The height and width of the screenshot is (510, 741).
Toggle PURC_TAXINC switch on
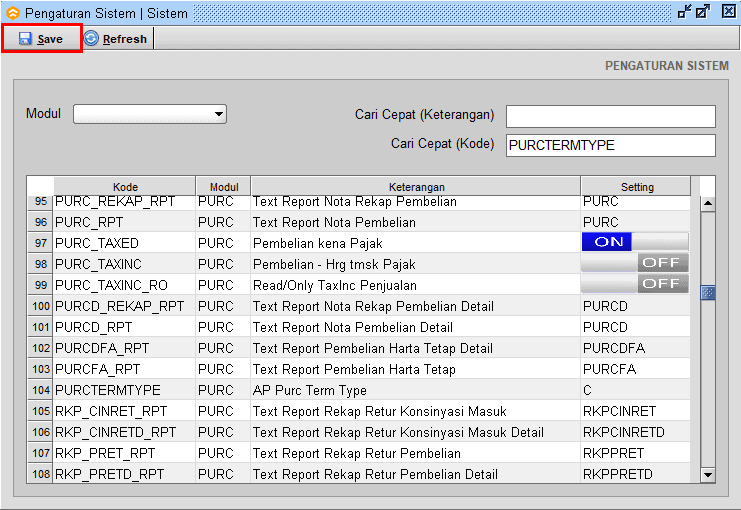[635, 263]
